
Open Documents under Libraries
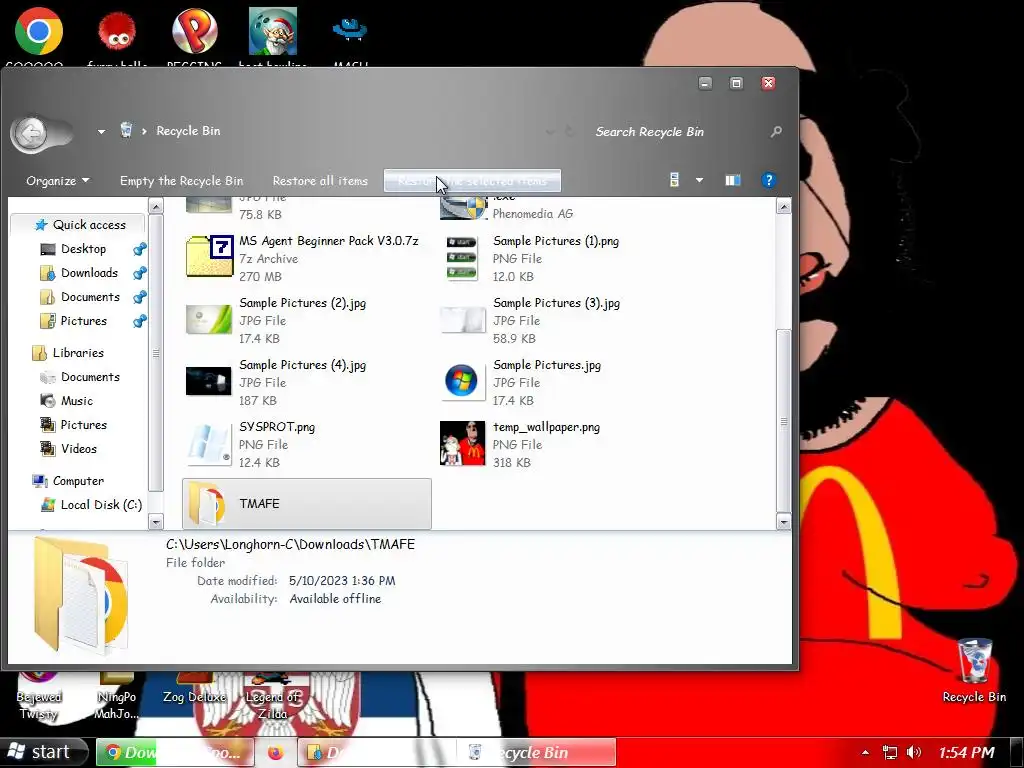click(90, 377)
